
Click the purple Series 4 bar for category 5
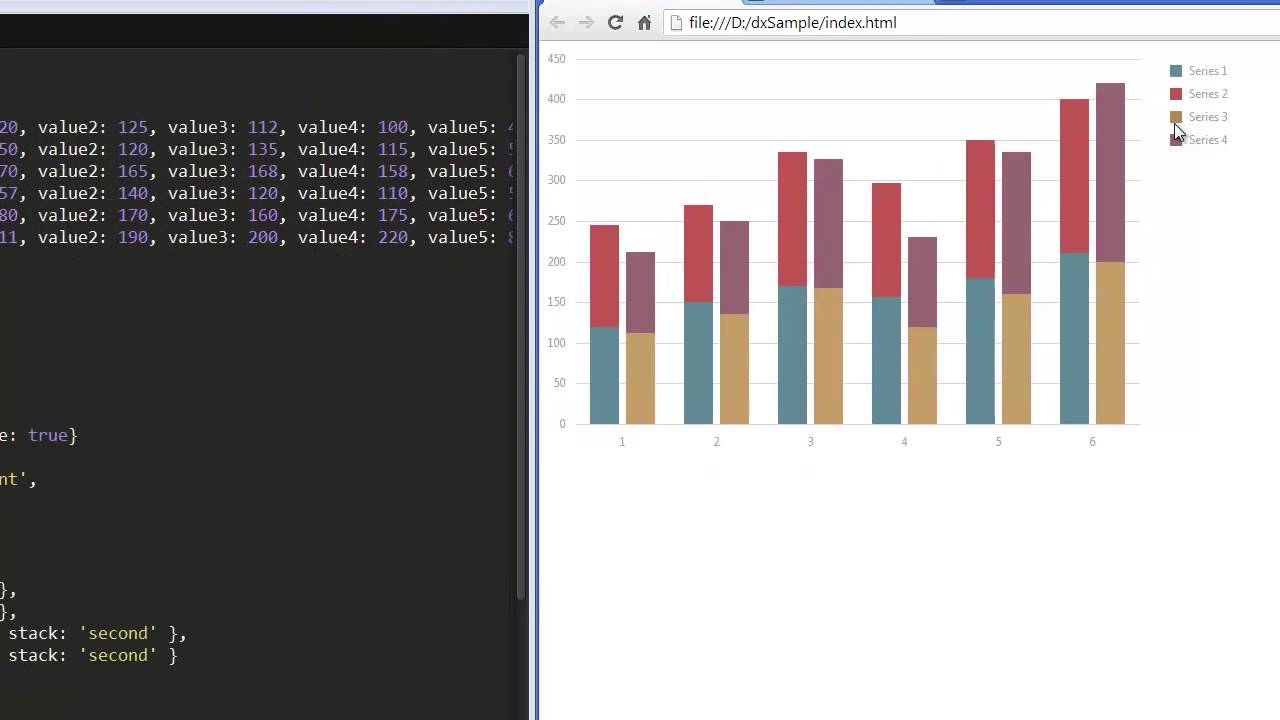tap(1016, 223)
